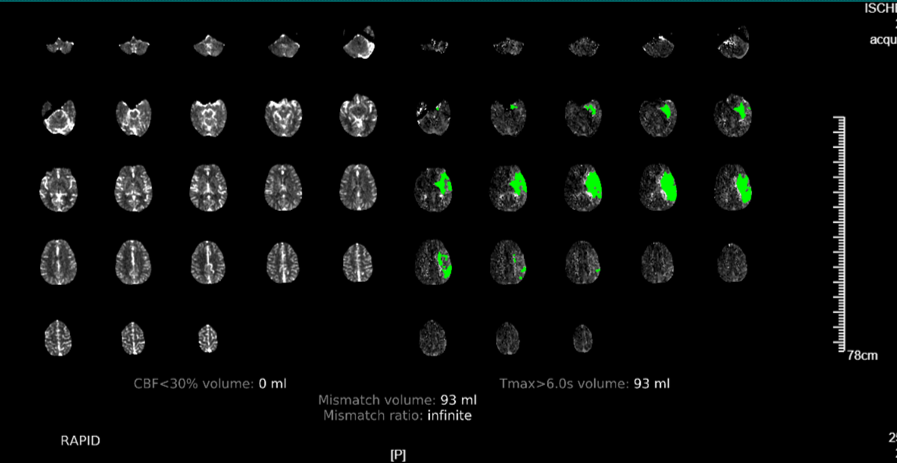Select the Mismatch ratio: infinite readout

tap(397, 415)
